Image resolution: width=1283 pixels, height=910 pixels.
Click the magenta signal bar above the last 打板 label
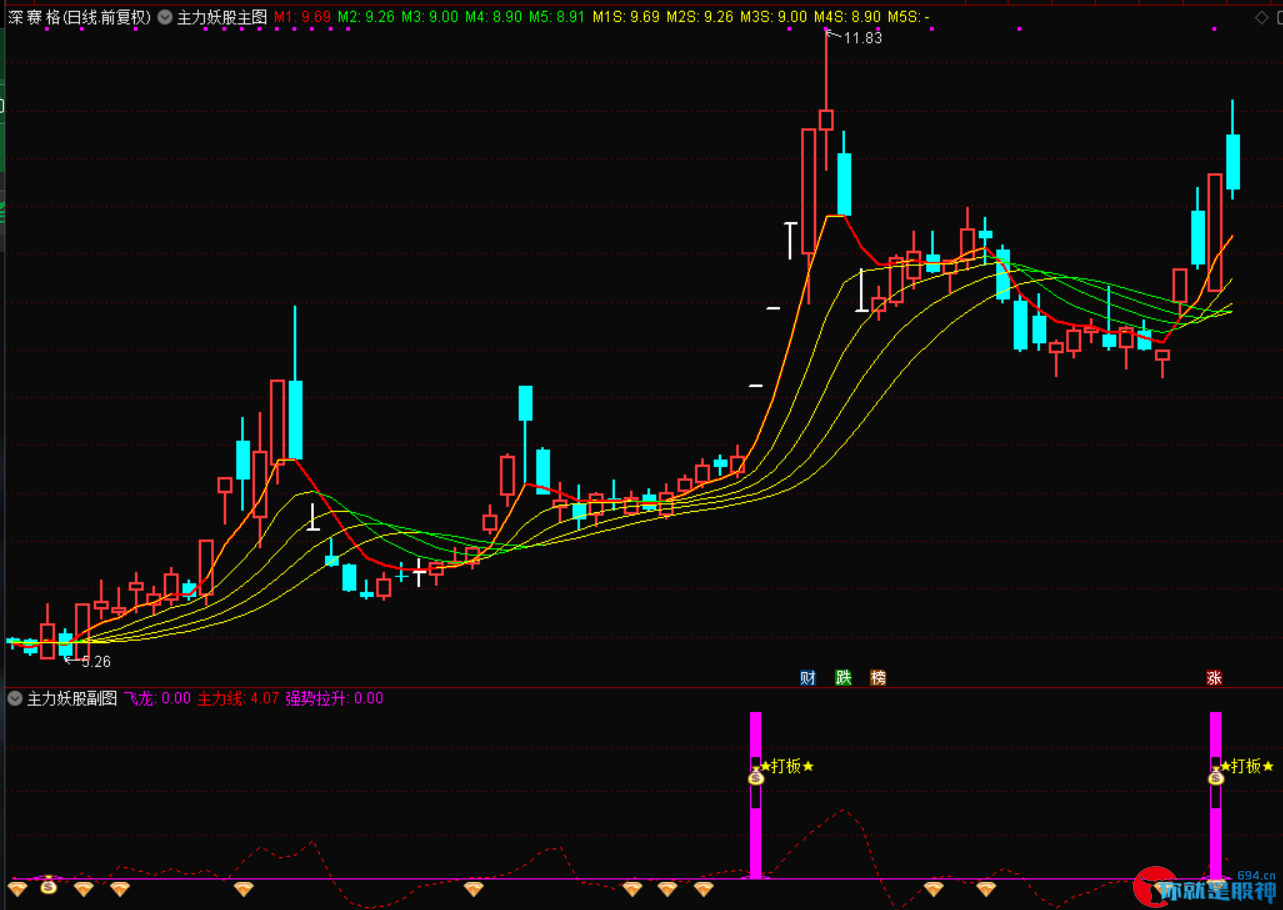click(1216, 735)
